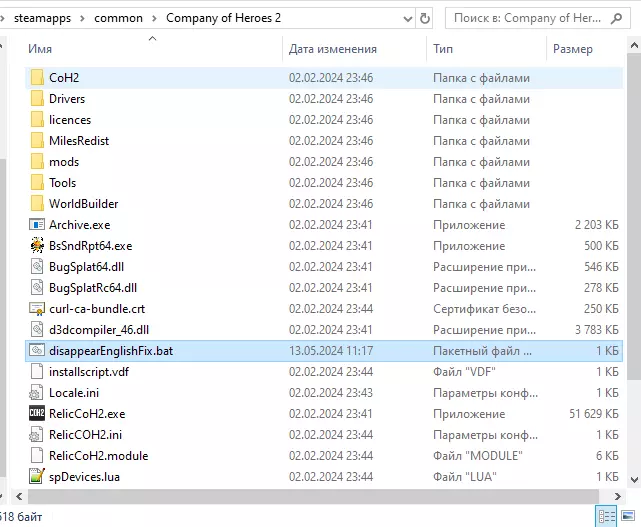Select the MilesRedist folder icon

click(x=37, y=141)
